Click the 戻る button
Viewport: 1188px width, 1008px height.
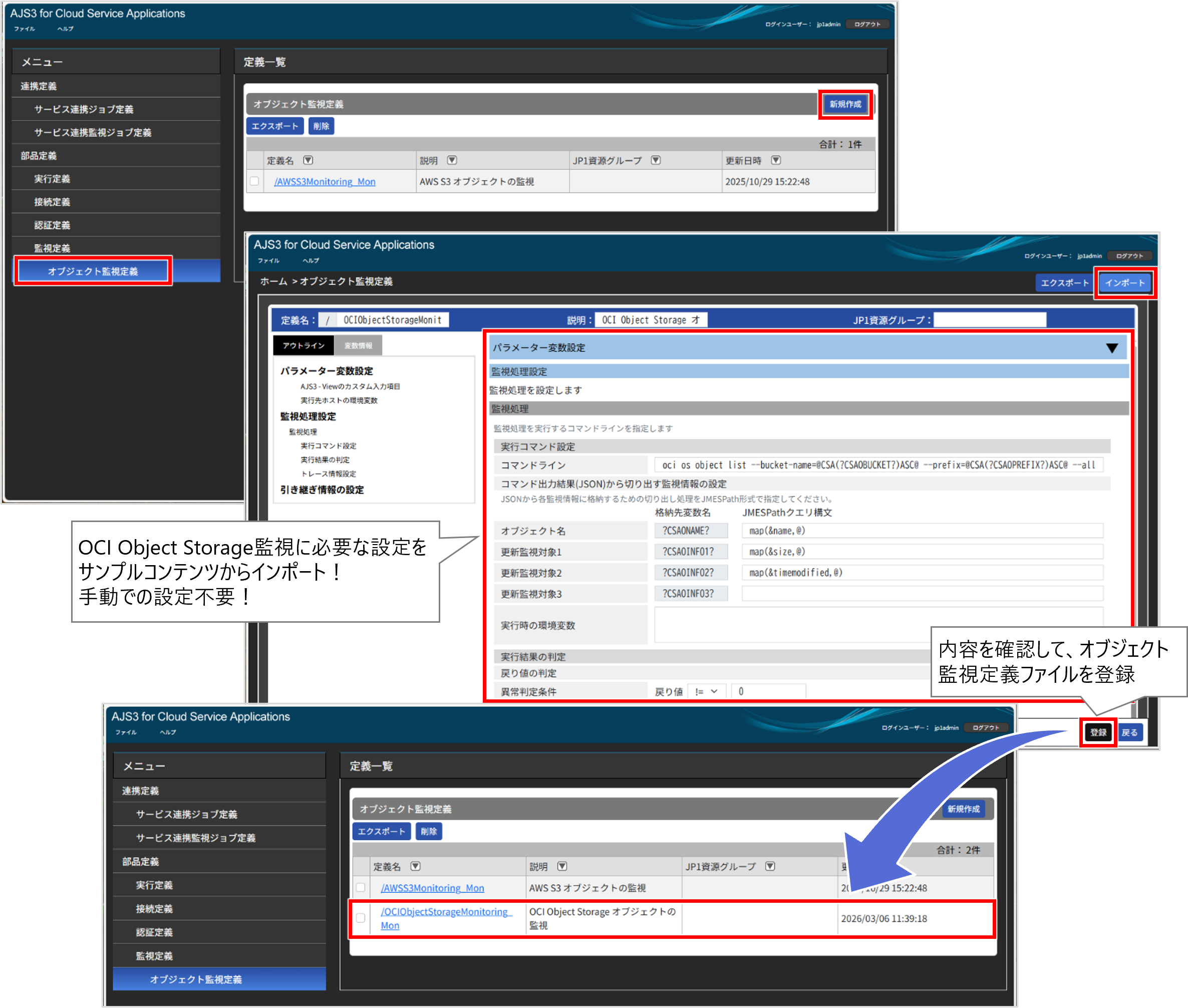pyautogui.click(x=1129, y=732)
